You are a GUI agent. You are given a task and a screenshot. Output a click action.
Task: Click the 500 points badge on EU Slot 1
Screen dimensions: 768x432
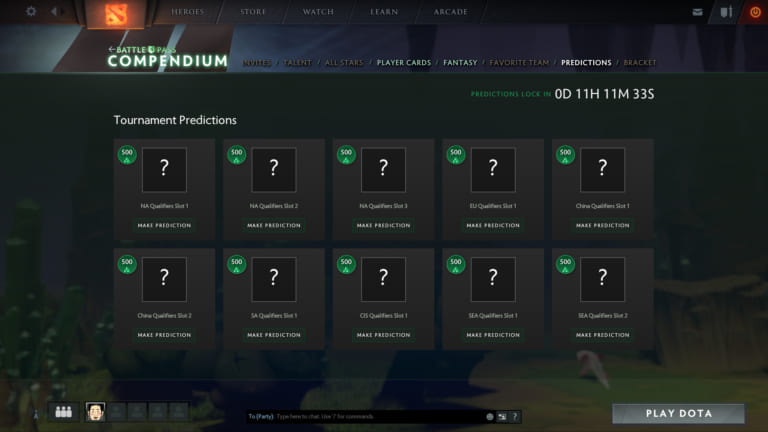tap(456, 155)
